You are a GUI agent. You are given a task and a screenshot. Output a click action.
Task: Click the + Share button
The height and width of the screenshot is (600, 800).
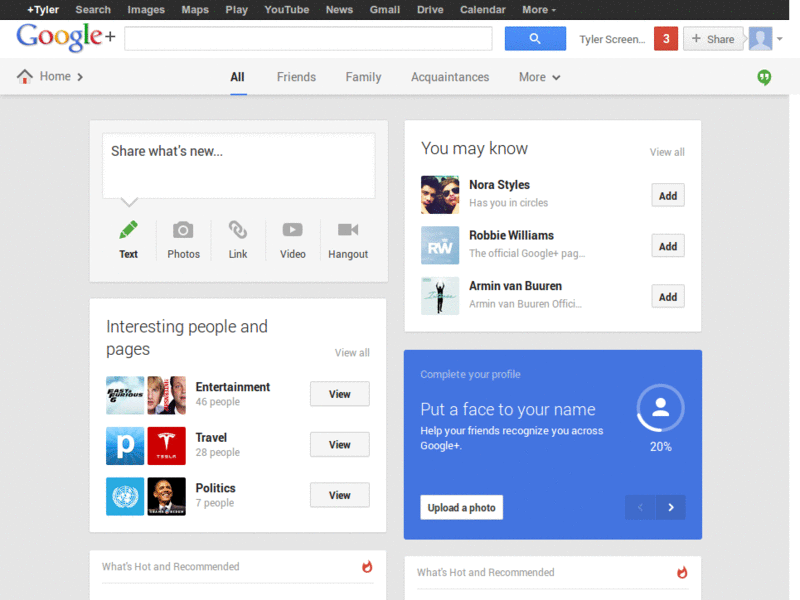[x=713, y=39]
